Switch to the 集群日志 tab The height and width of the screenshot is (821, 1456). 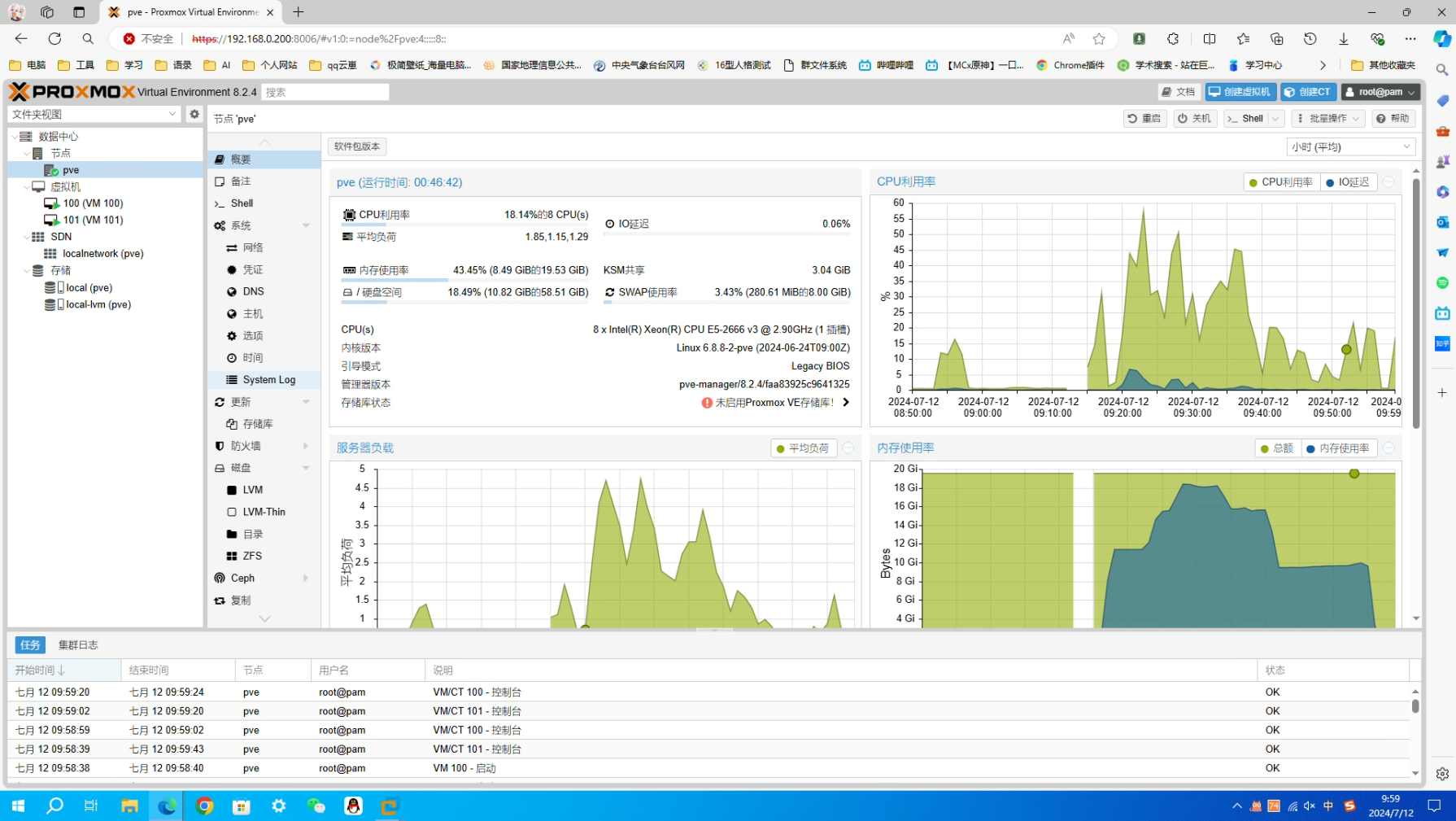tap(78, 644)
